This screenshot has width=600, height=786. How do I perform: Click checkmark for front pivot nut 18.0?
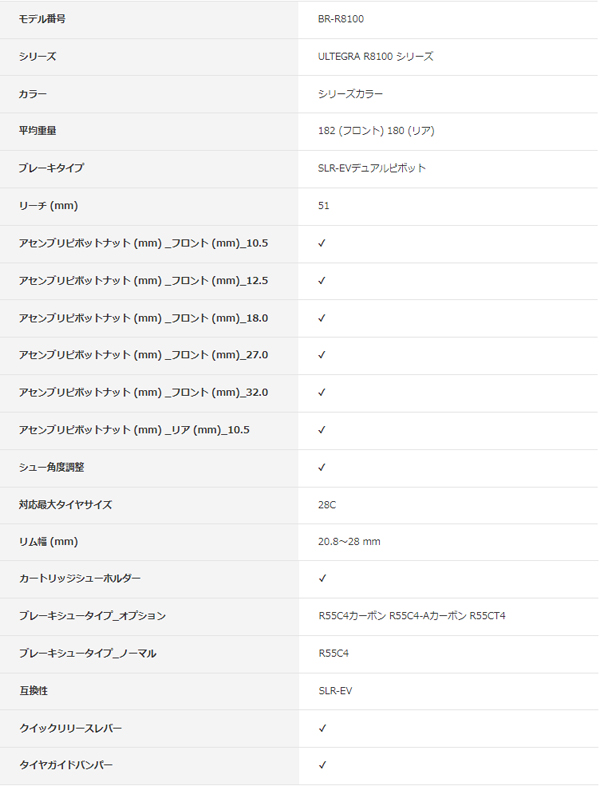pos(322,318)
